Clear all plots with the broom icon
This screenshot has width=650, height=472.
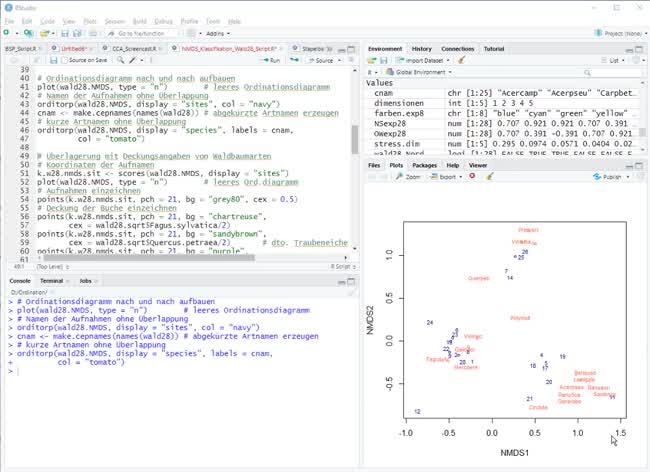pos(490,177)
